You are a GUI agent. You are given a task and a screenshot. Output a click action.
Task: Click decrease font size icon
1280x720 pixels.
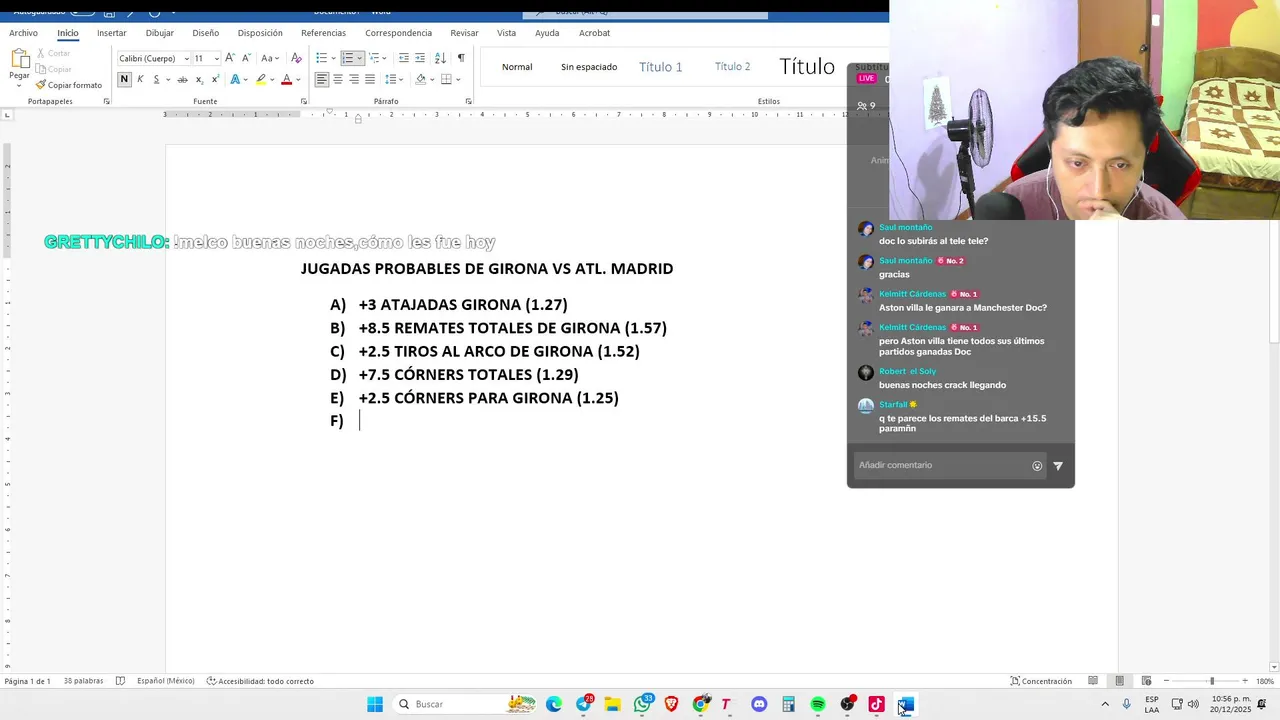pos(246,58)
